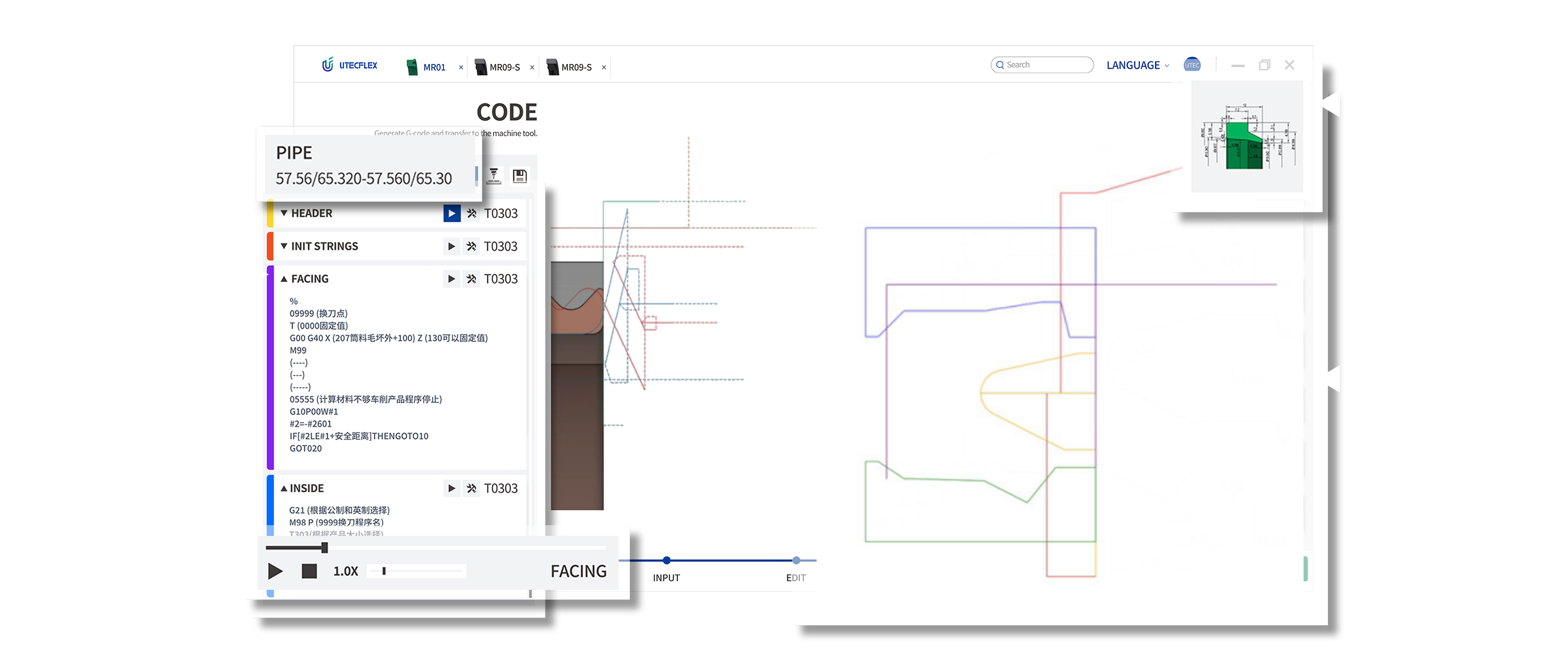Click the O9999 code line
Image resolution: width=1568 pixels, height=649 pixels.
318,314
